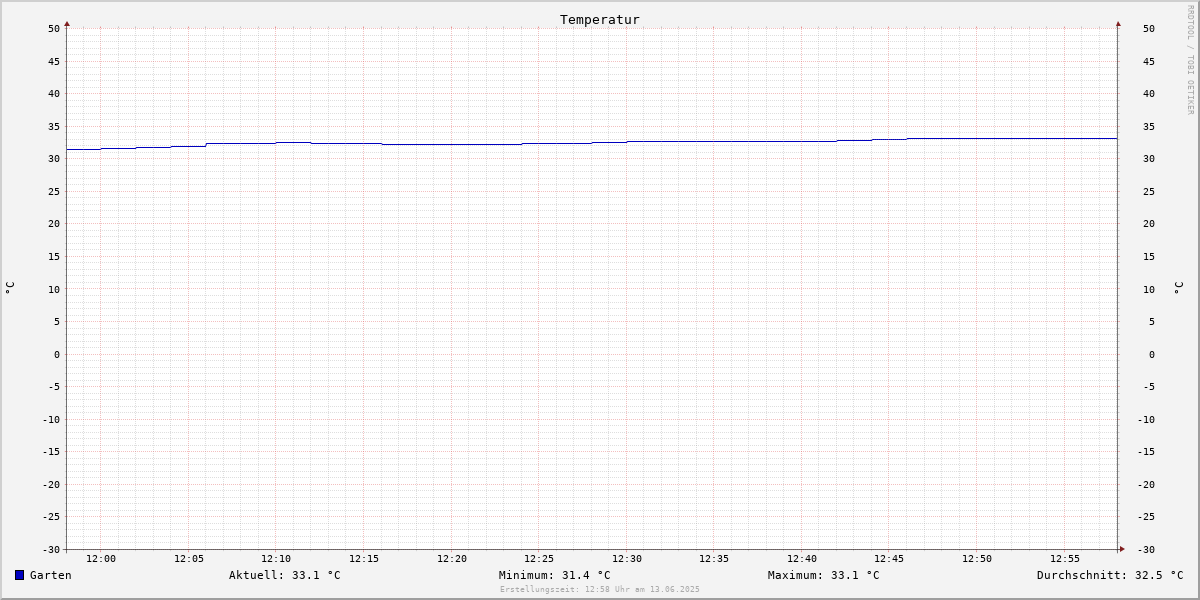The width and height of the screenshot is (1200, 600).
Task: Click the 12:20 time axis label
Action: click(x=452, y=559)
